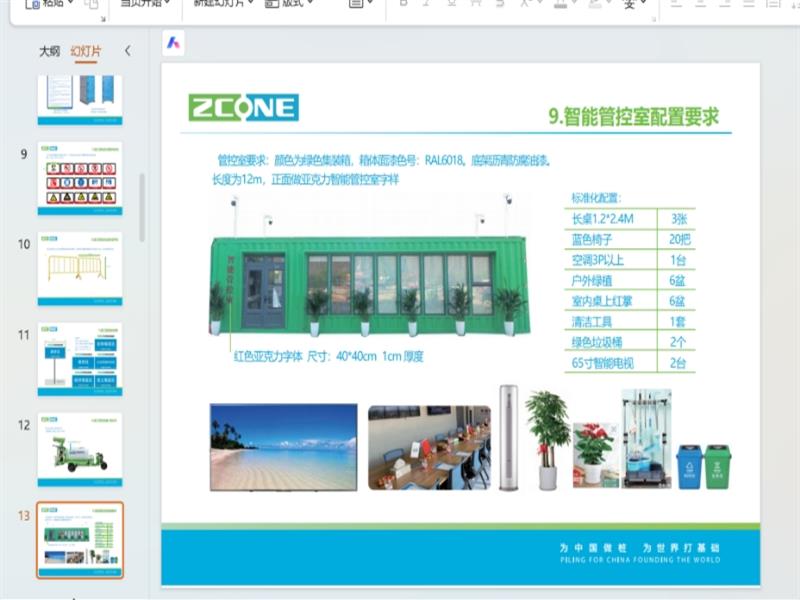Viewport: 800px width, 600px height.
Task: Toggle italic formatting
Action: [426, 4]
